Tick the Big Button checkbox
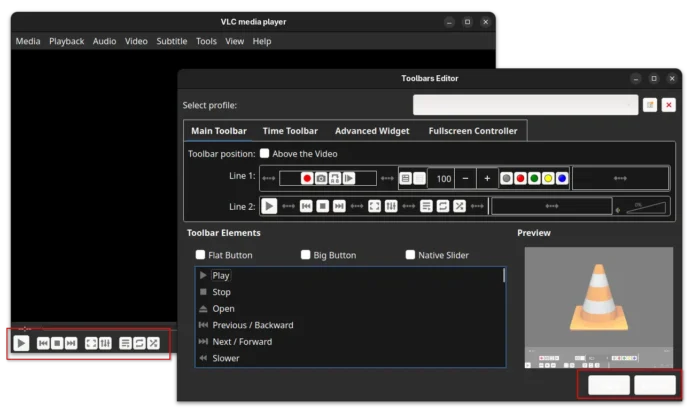The height and width of the screenshot is (411, 700). pyautogui.click(x=306, y=255)
